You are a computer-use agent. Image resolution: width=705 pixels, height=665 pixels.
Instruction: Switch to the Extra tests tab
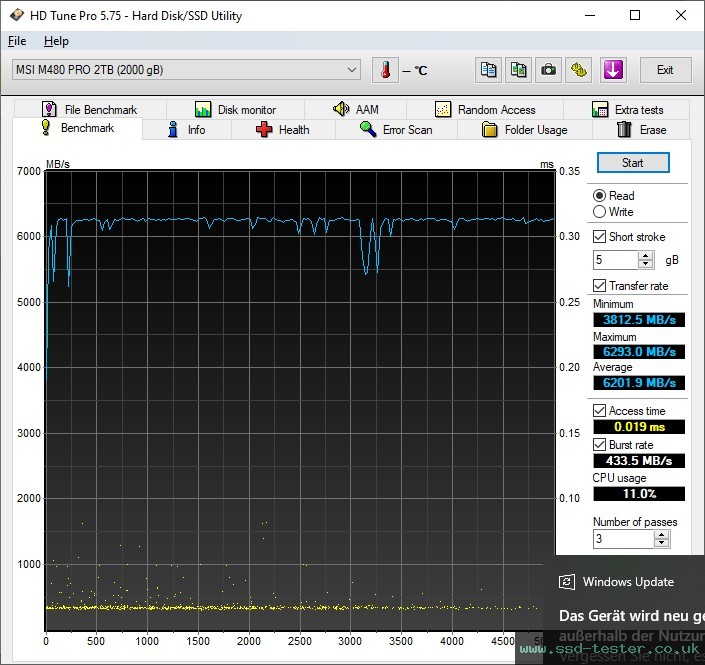[x=627, y=109]
